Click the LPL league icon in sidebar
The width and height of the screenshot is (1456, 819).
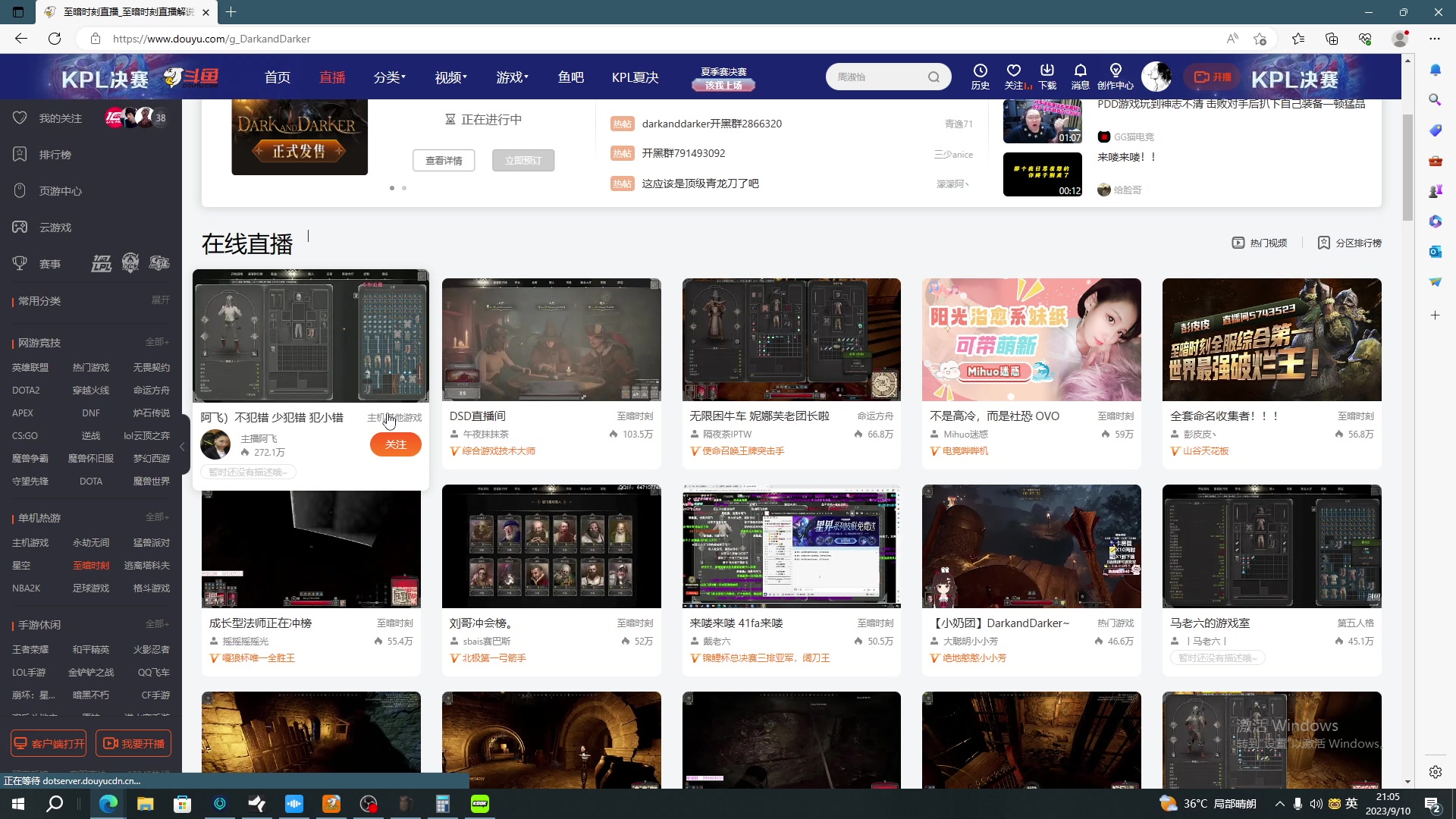click(102, 264)
